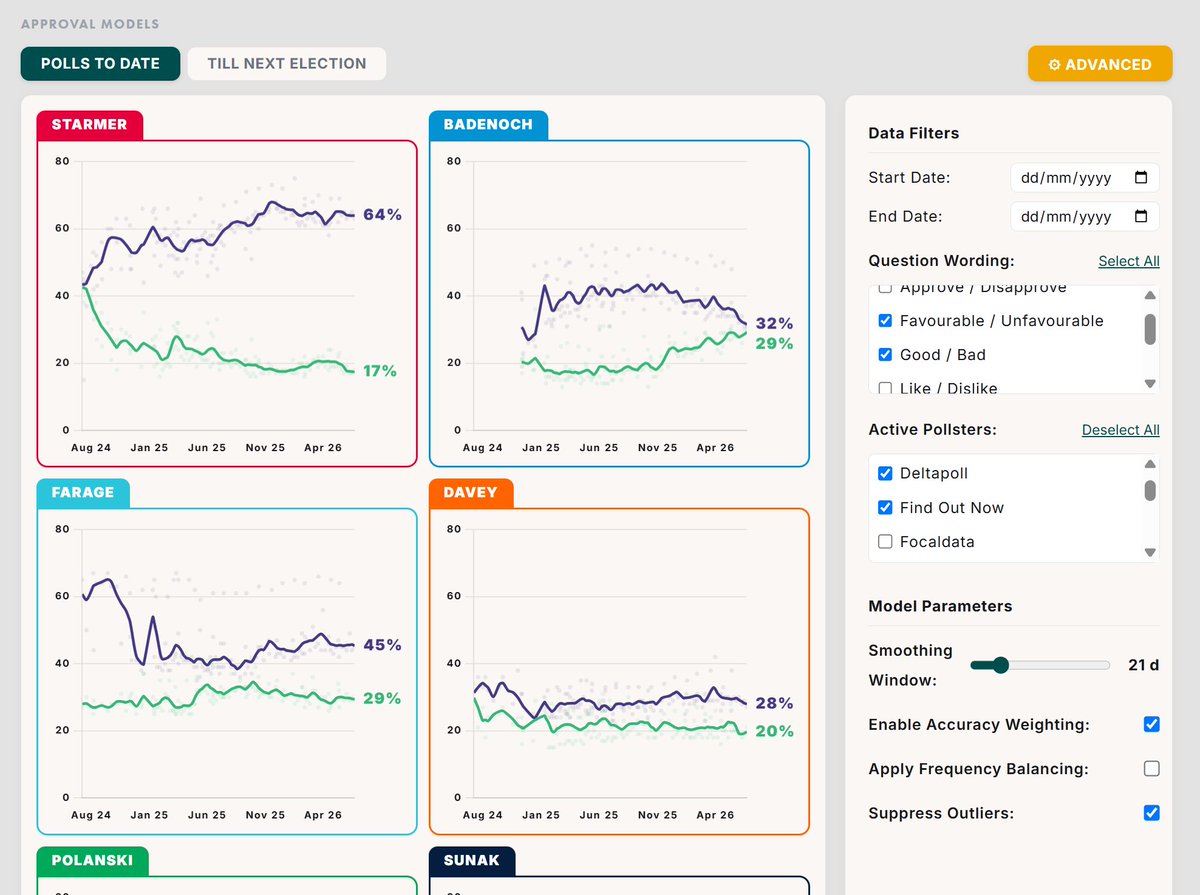Image resolution: width=1200 pixels, height=895 pixels.
Task: Click the Model Parameters heading
Action: tap(940, 606)
